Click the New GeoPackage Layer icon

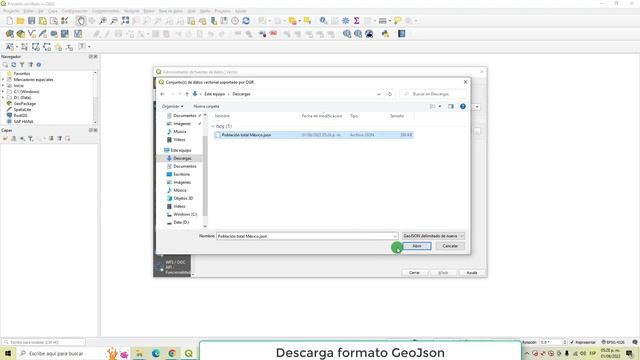20,34
